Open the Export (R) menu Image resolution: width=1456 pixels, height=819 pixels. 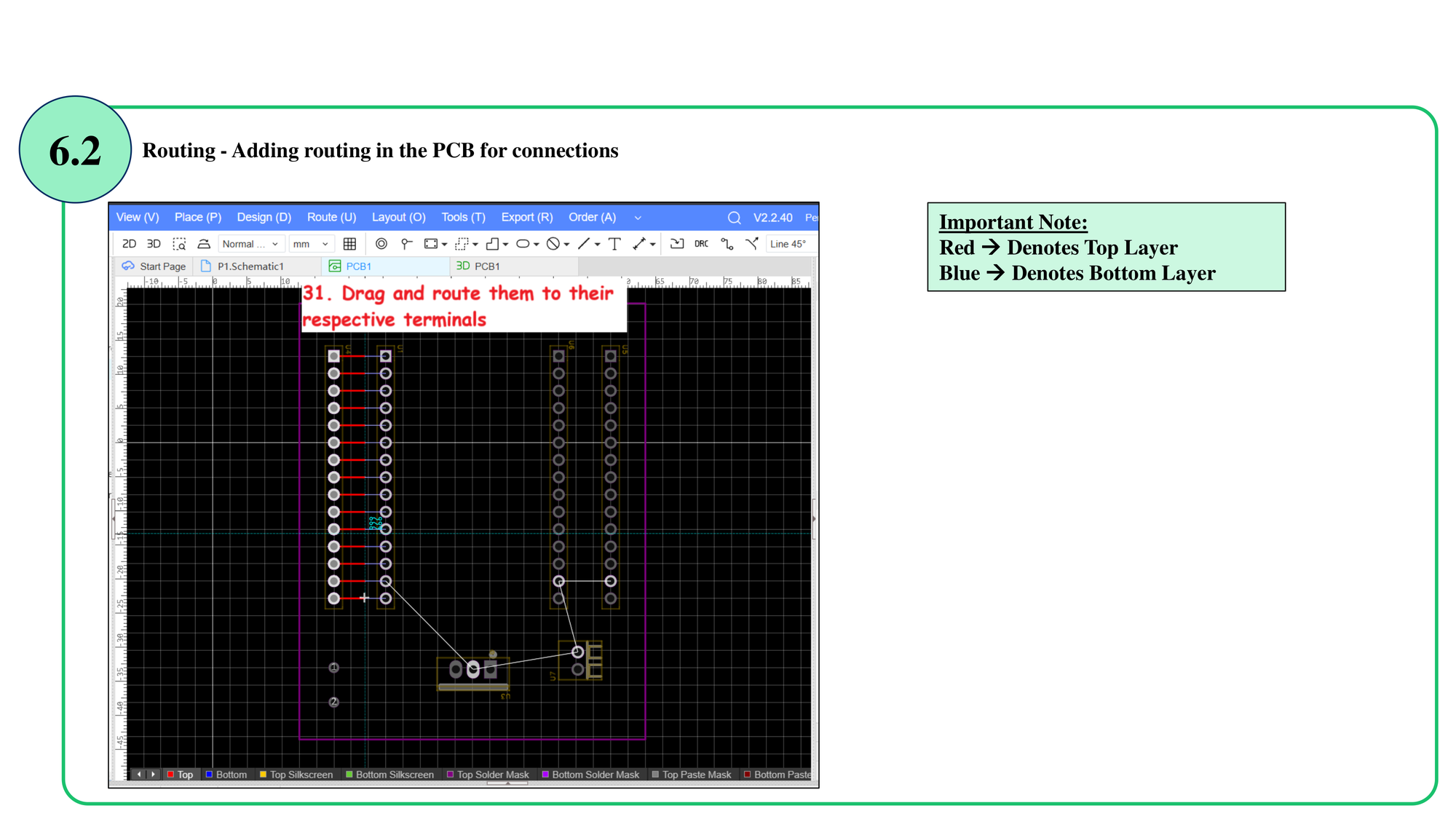[527, 217]
